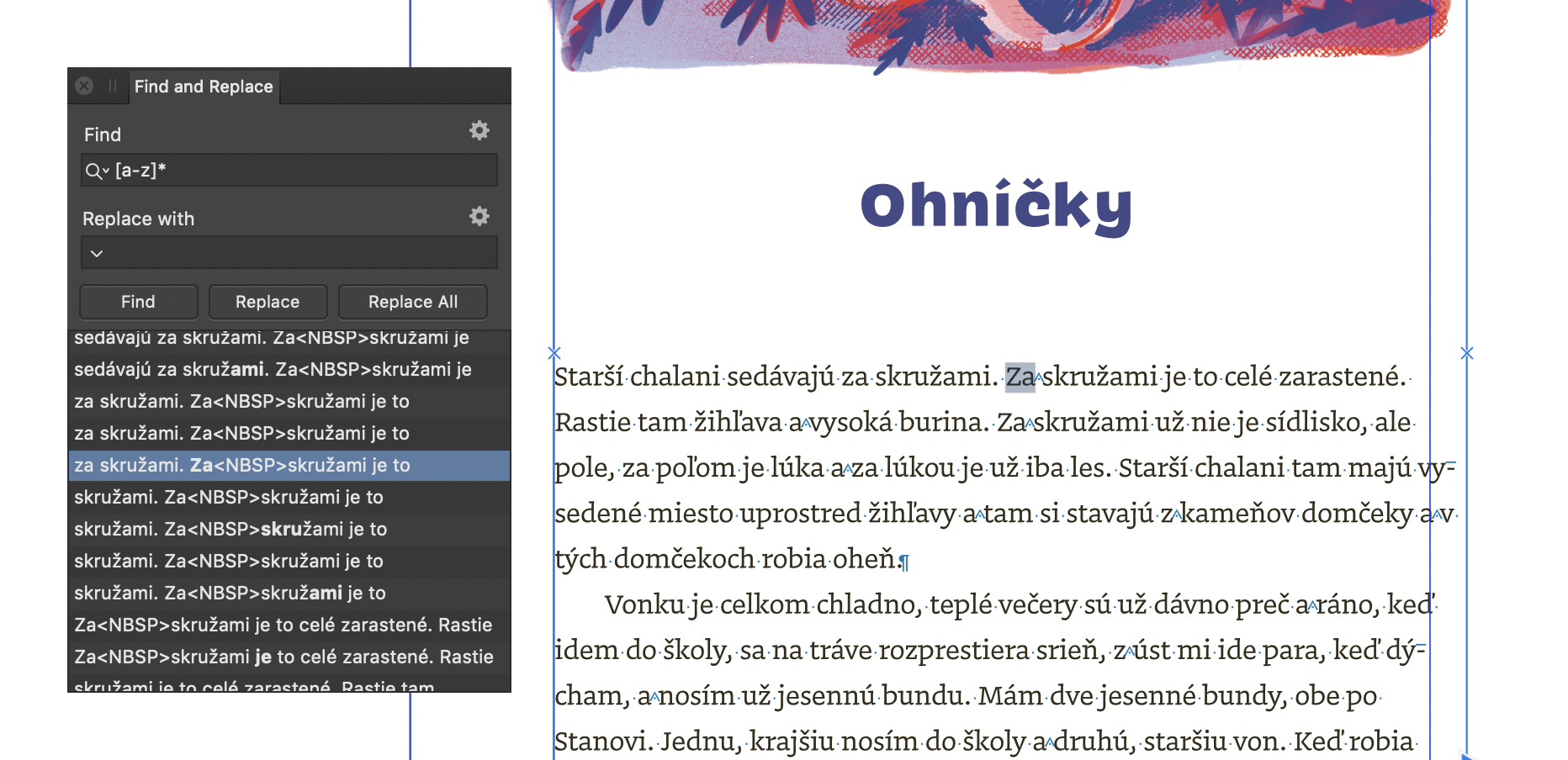Click the Replace All button
Viewport: 1568px width, 760px height.
[x=412, y=302]
